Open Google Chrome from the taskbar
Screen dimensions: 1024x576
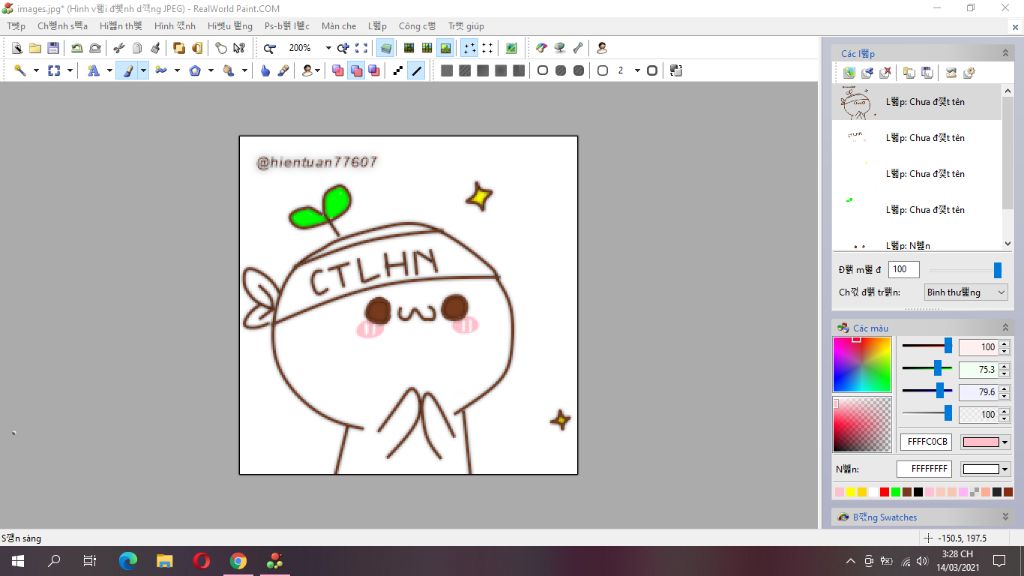pos(238,561)
